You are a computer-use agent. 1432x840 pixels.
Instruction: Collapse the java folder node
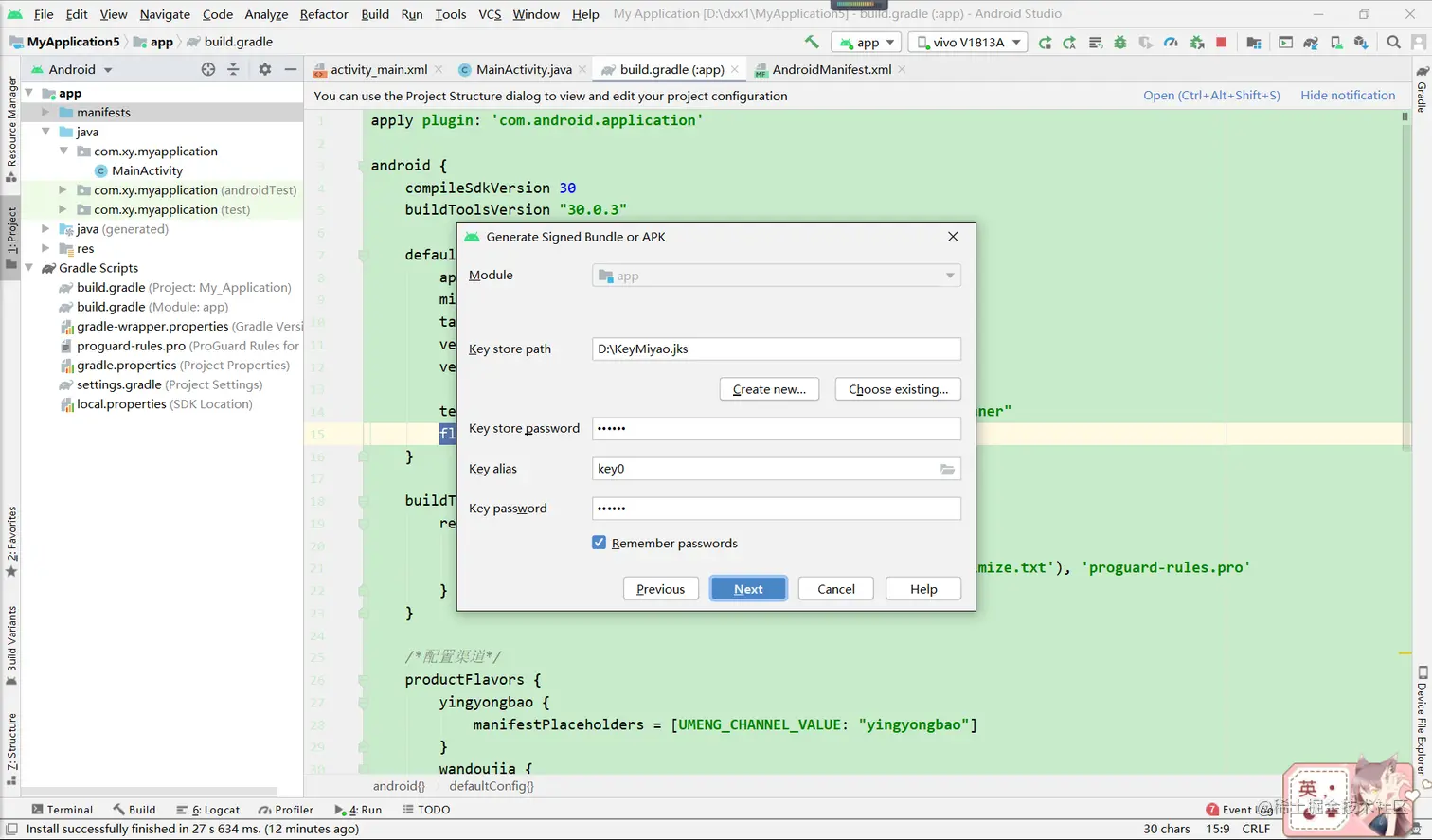[45, 132]
